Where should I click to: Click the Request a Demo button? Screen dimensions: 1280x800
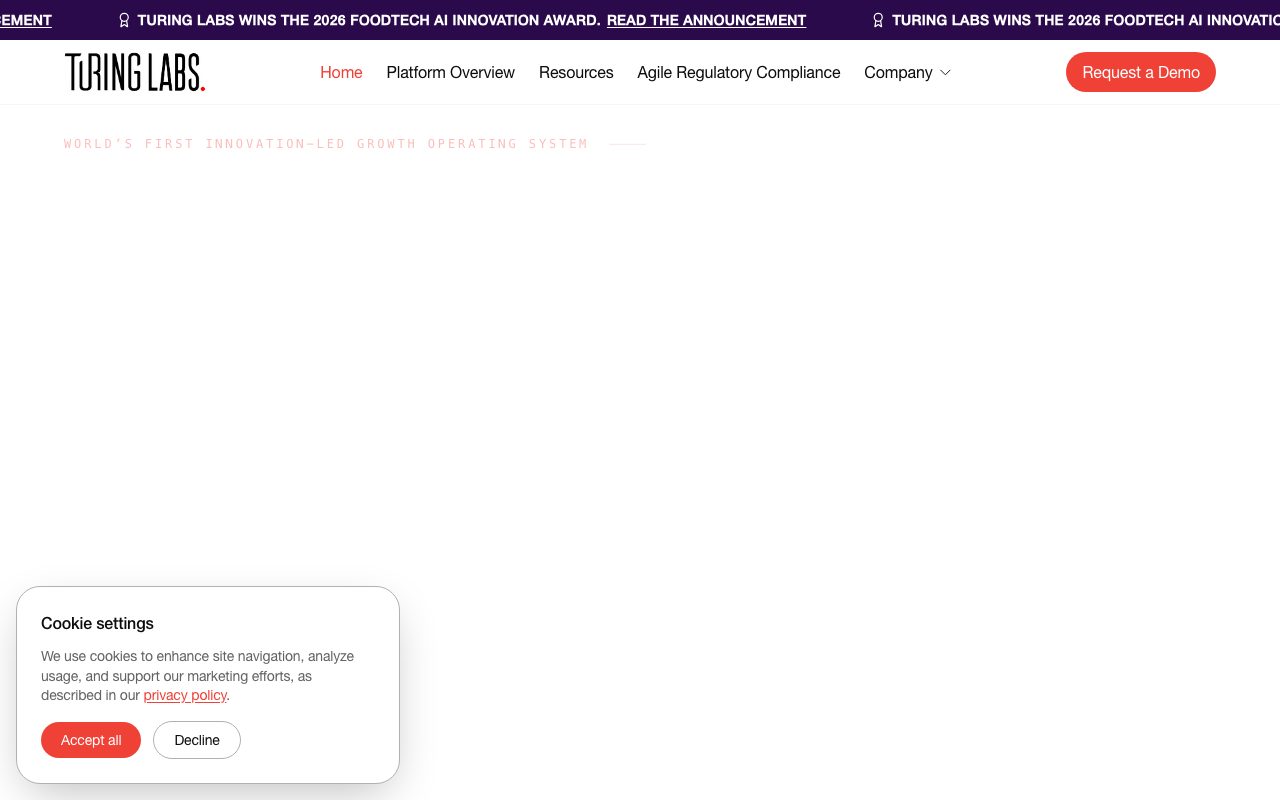pyautogui.click(x=1141, y=72)
